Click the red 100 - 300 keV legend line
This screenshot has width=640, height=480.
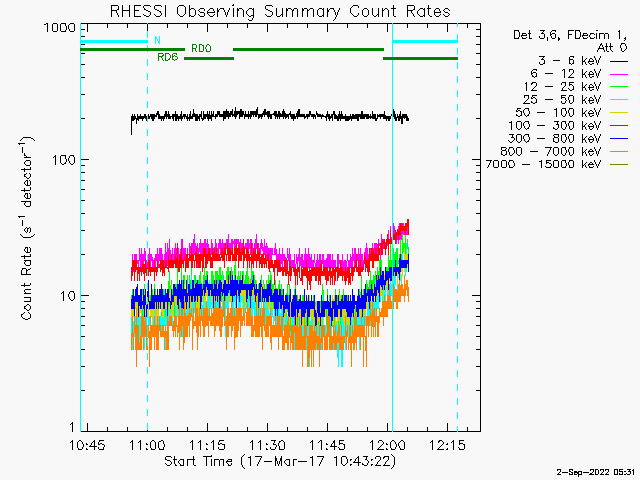point(619,126)
